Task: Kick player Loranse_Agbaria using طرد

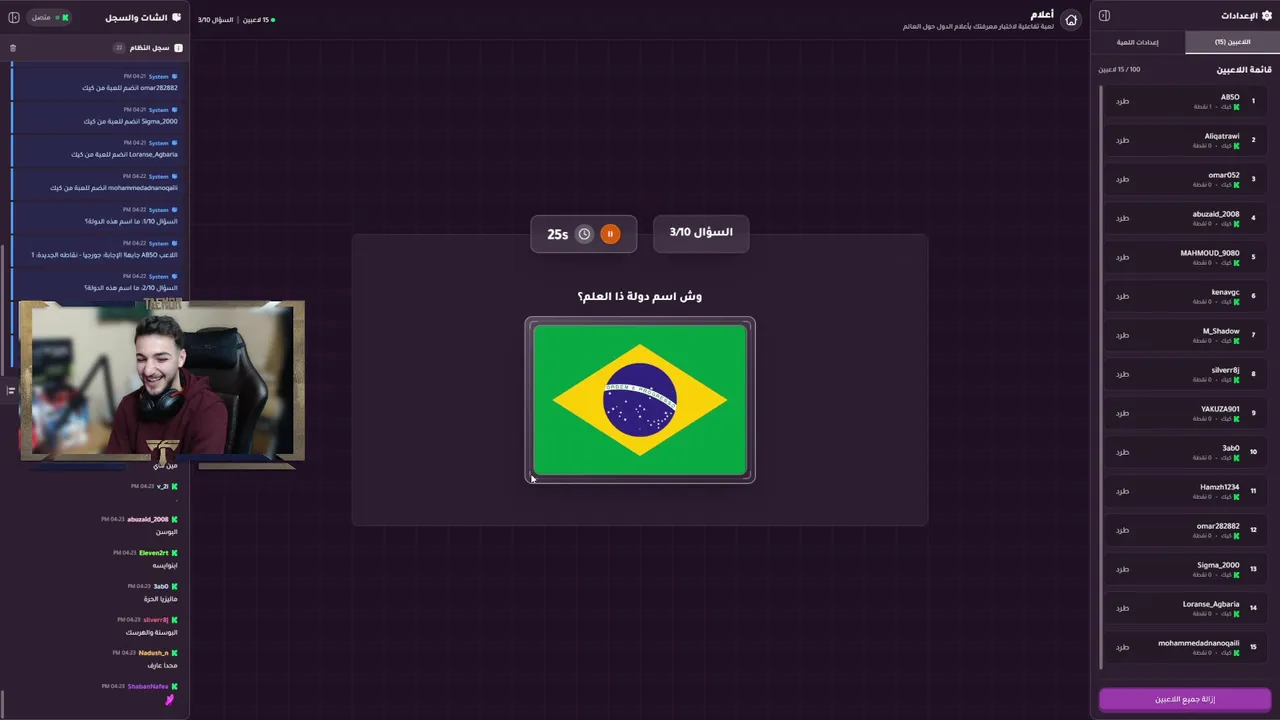Action: 1122,608
